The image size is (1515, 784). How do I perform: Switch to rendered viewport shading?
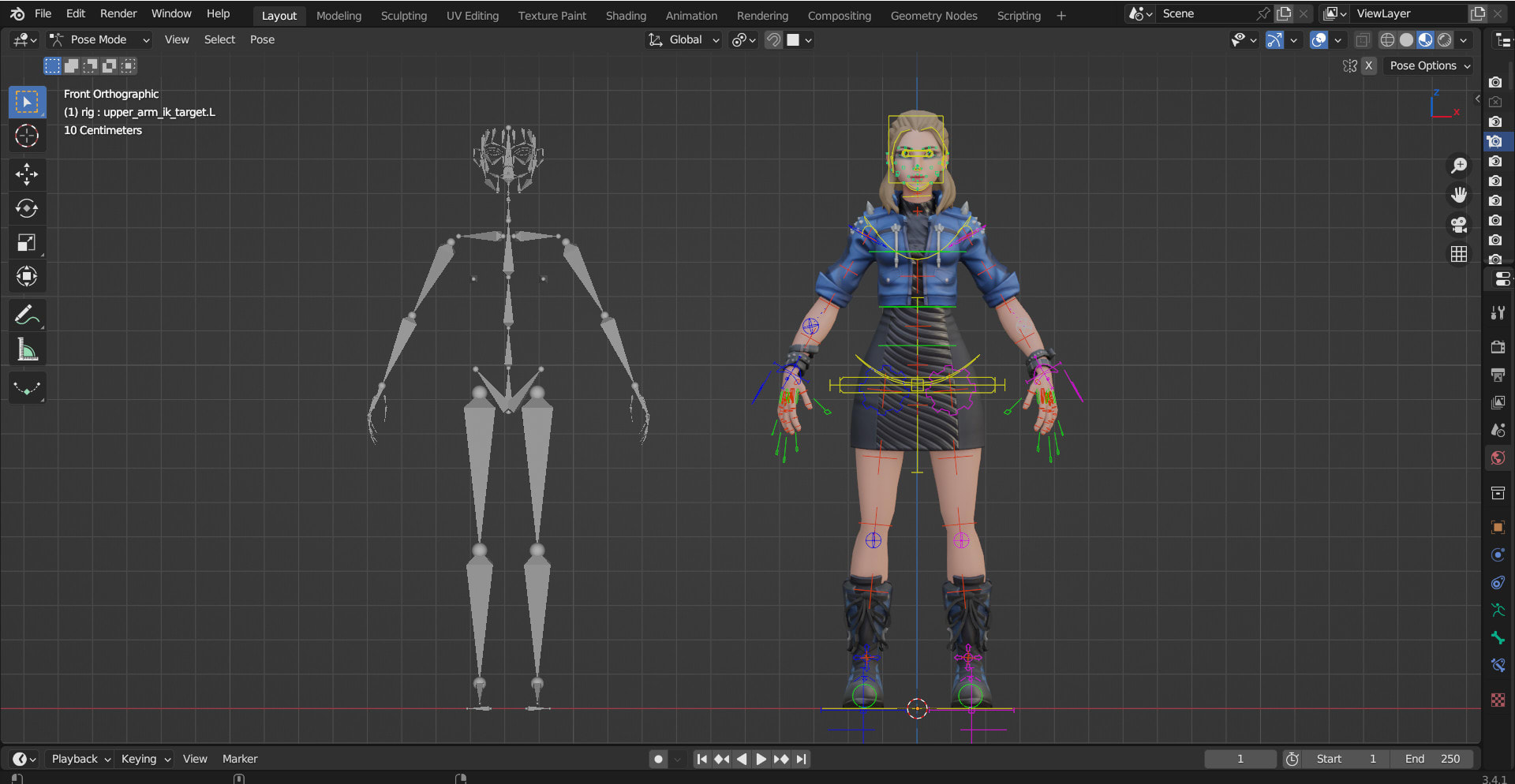(1445, 40)
